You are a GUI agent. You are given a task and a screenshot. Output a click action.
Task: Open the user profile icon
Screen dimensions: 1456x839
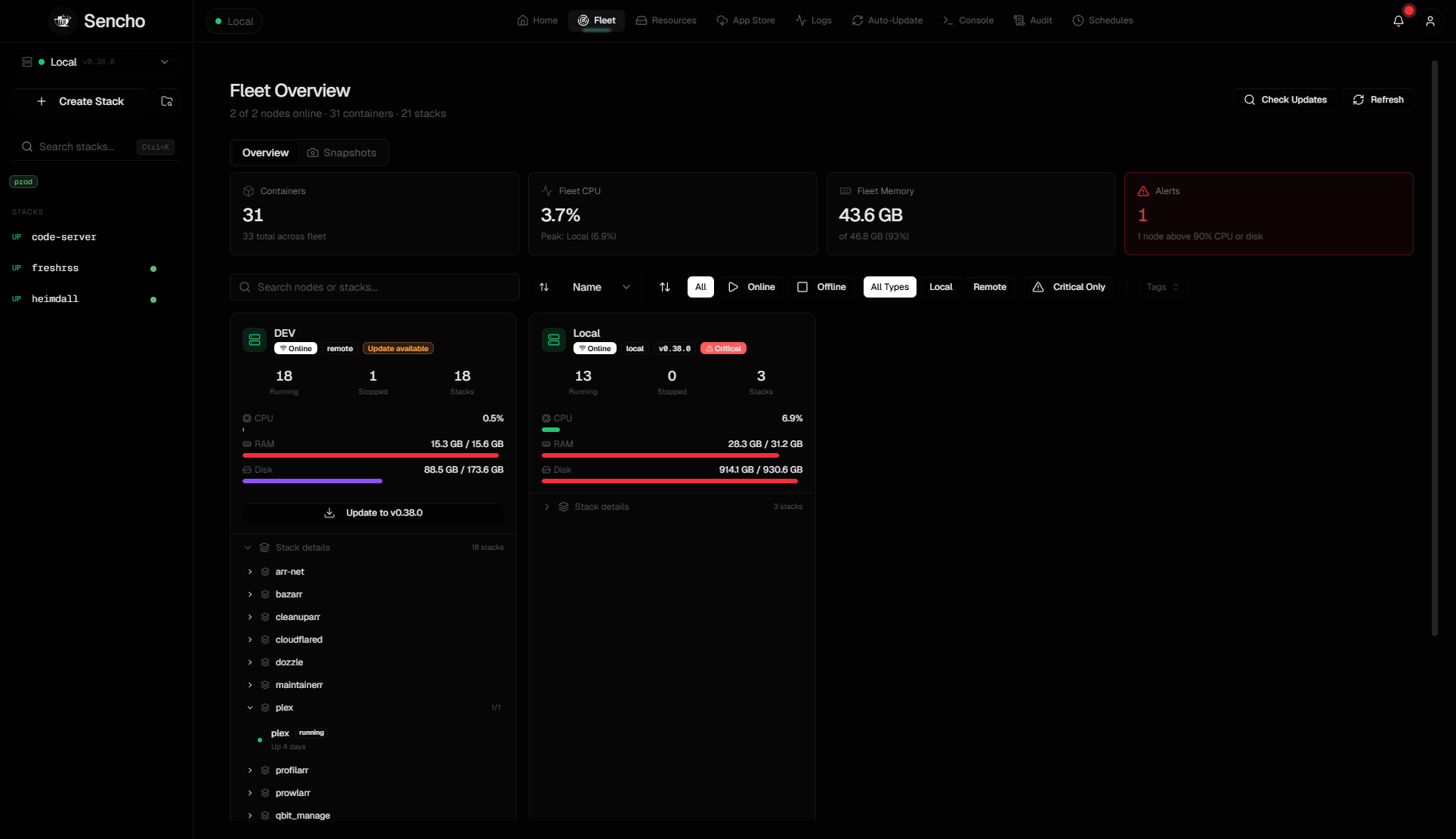coord(1430,21)
